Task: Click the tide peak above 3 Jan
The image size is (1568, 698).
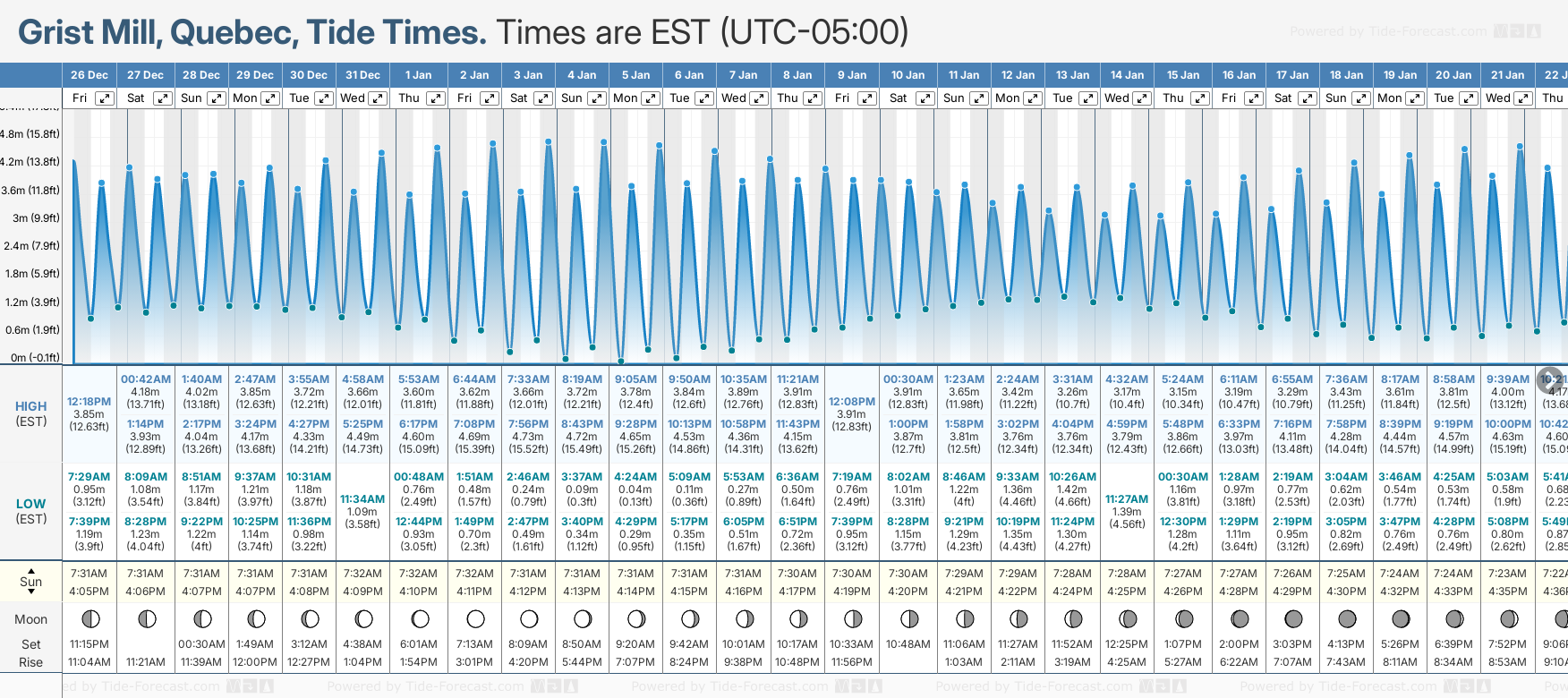Action: (x=549, y=140)
